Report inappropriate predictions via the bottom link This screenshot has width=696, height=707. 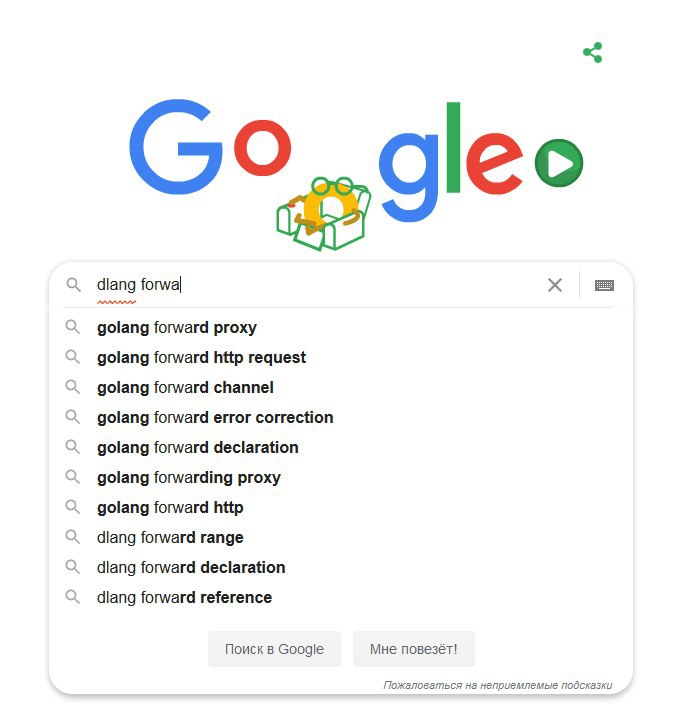point(497,685)
